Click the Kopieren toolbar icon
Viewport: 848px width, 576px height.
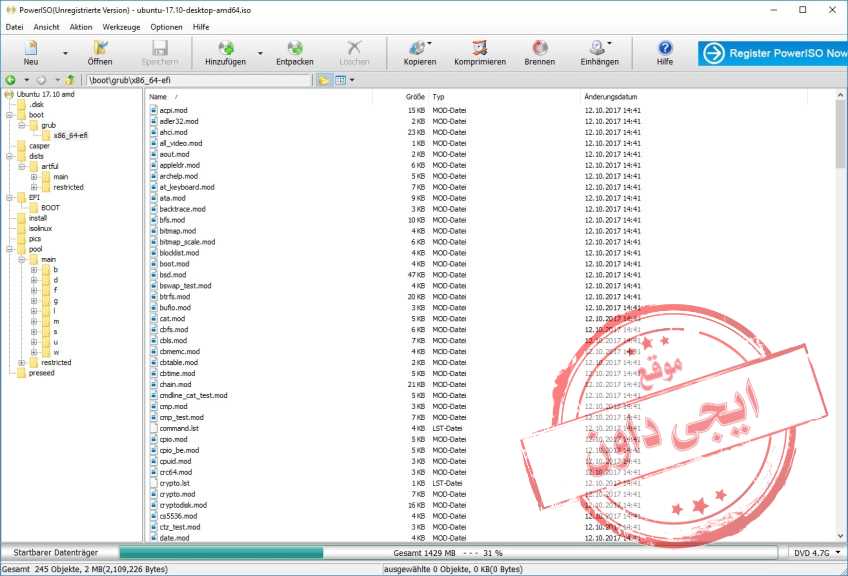point(420,52)
